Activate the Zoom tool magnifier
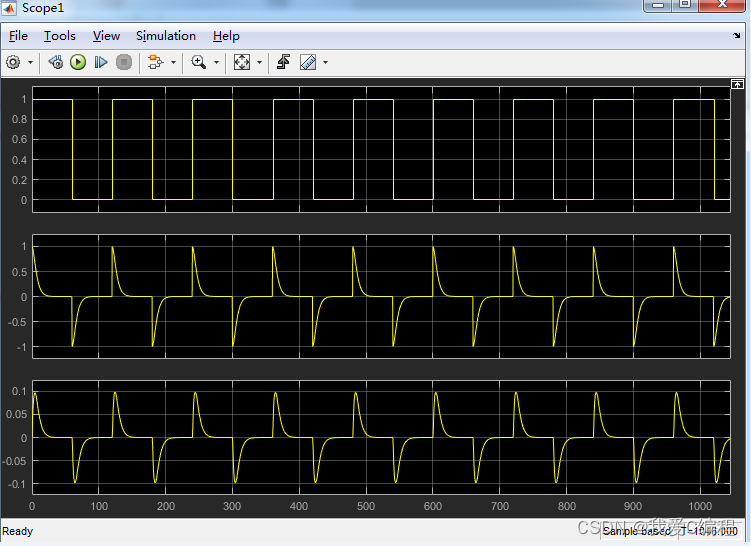The height and width of the screenshot is (546, 751). coord(198,62)
